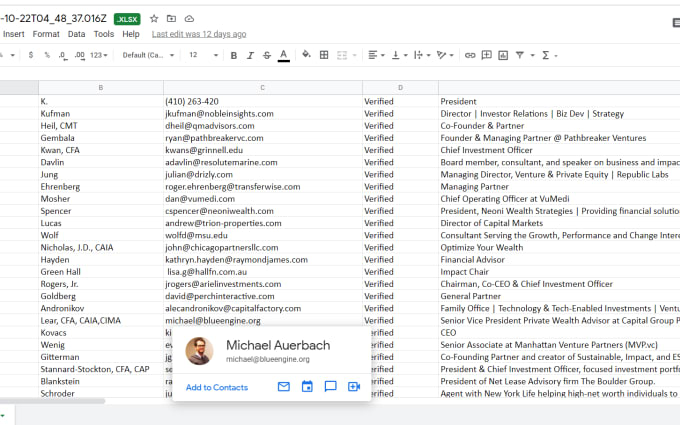Select cell Chief Investment Officer
Viewport: 680px width, 425px height.
pos(559,150)
